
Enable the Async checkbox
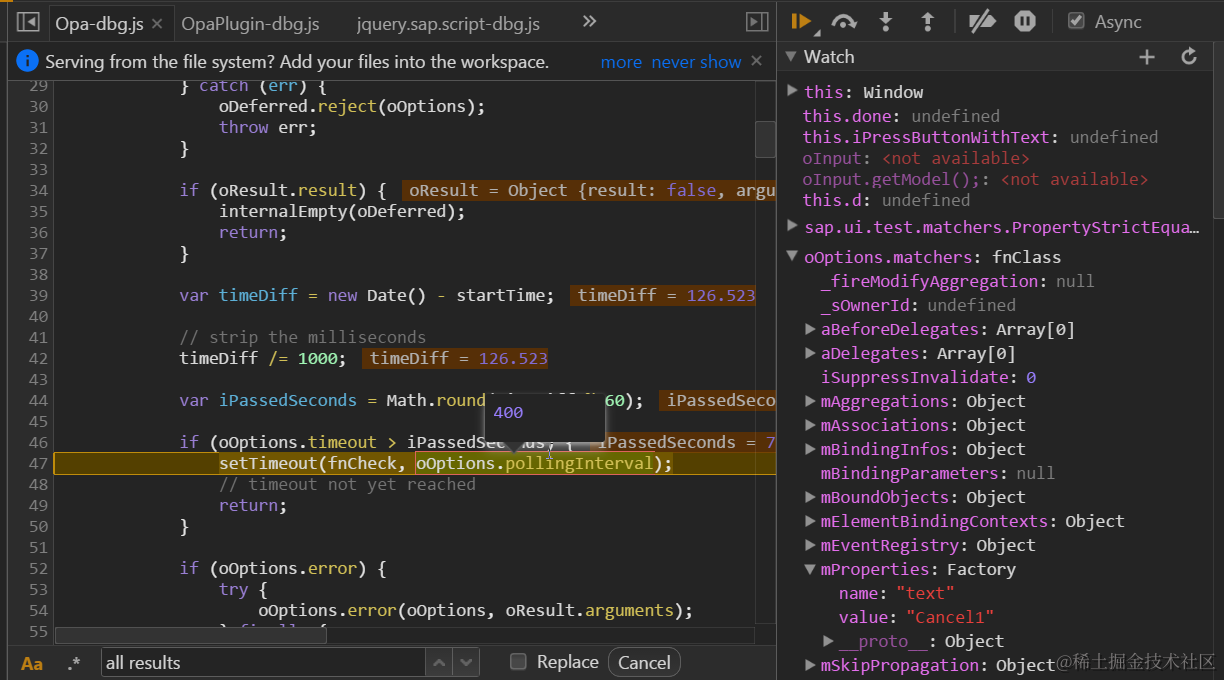1076,21
